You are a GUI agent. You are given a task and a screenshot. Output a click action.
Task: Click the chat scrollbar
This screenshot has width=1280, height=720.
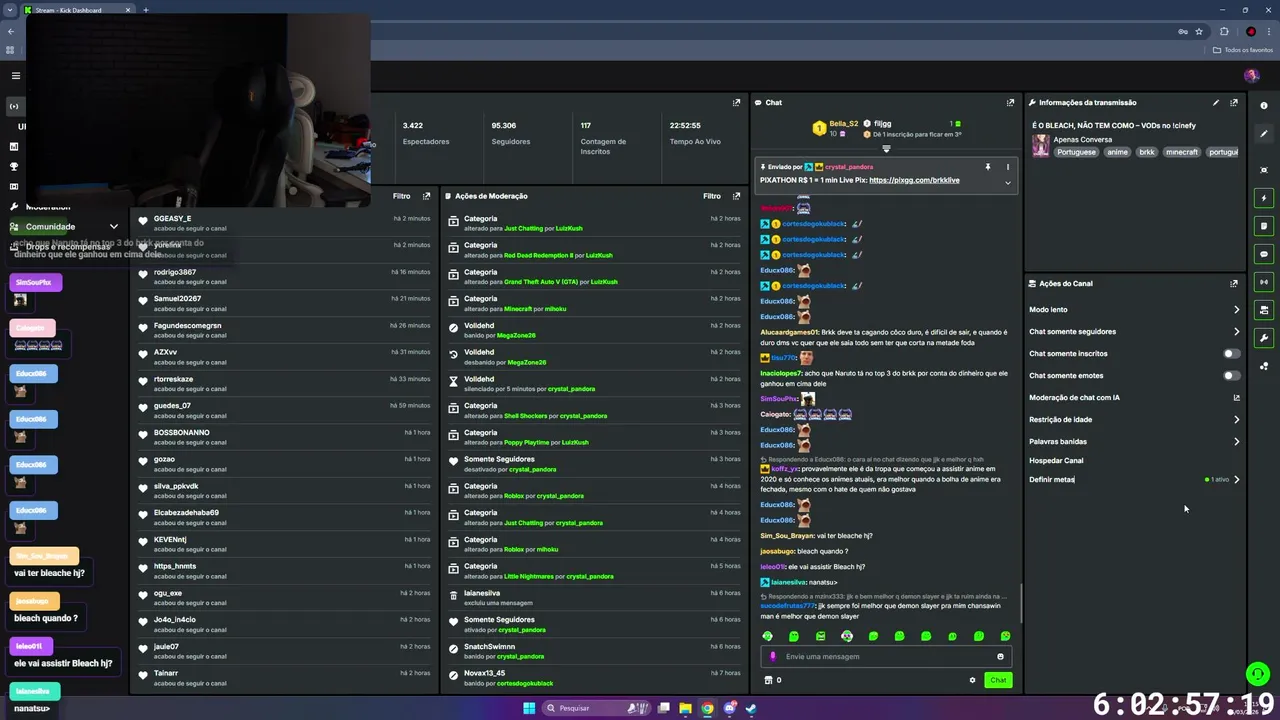pyautogui.click(x=1020, y=602)
